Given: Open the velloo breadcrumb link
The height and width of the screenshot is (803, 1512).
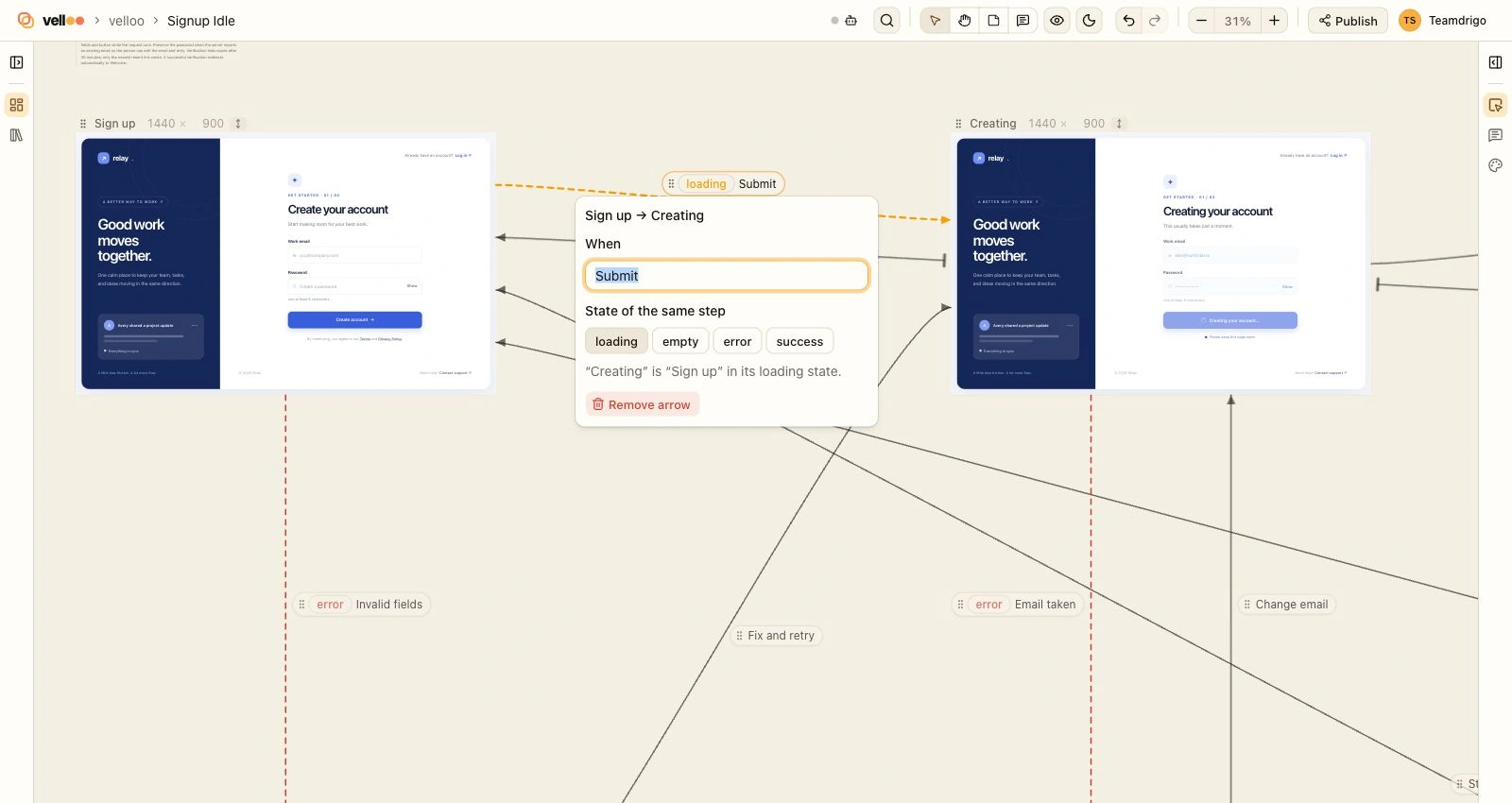Looking at the screenshot, I should click(127, 21).
